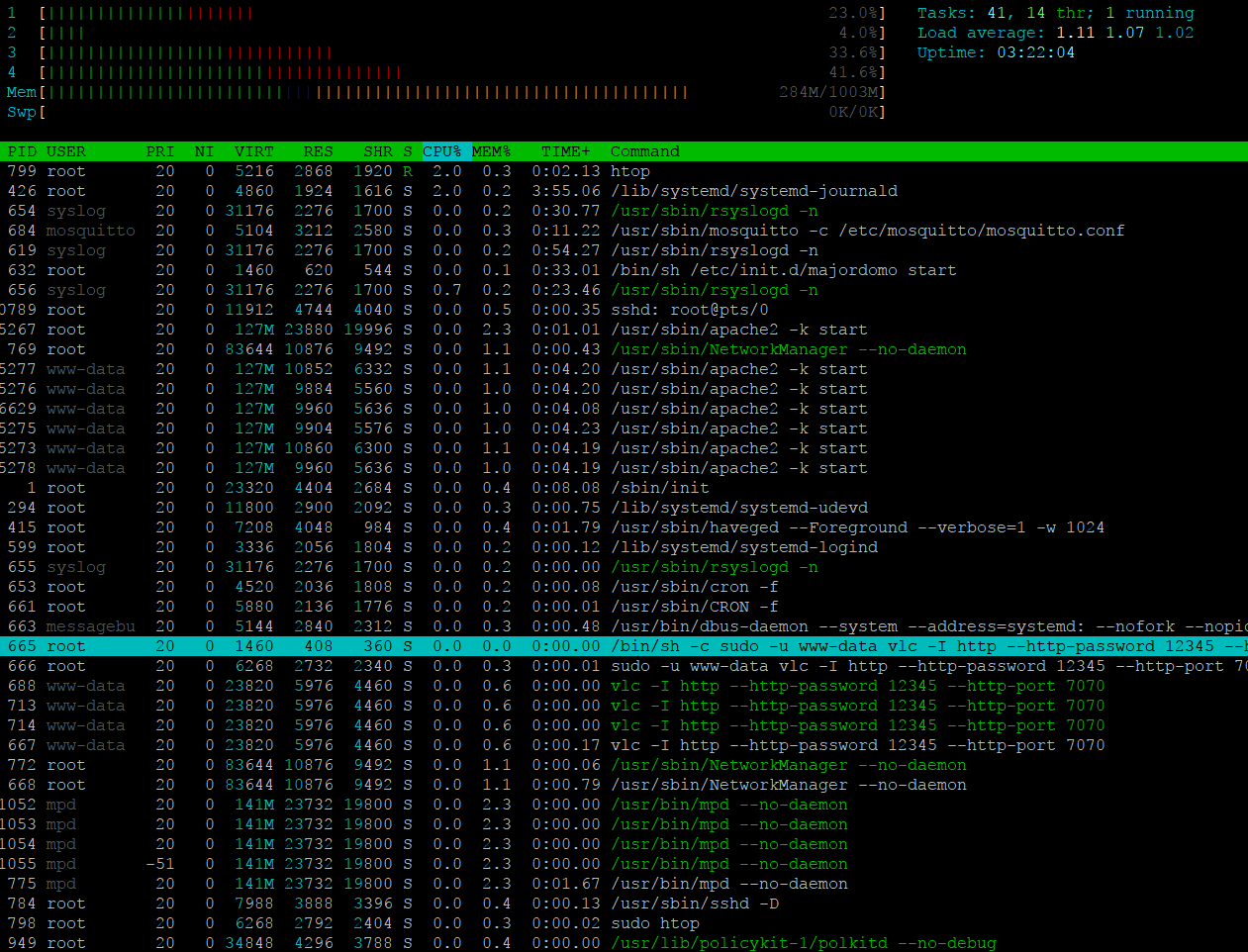Click the Load average readout
The image size is (1248, 952).
coord(1055,33)
